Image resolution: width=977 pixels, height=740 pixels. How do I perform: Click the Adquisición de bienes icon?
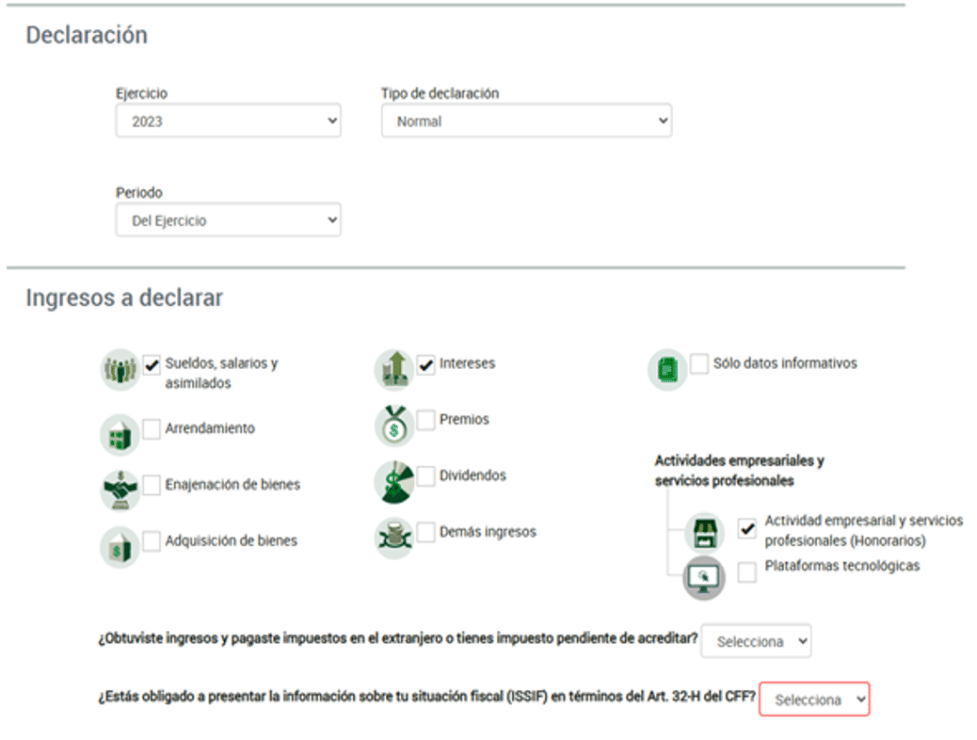pyautogui.click(x=120, y=546)
